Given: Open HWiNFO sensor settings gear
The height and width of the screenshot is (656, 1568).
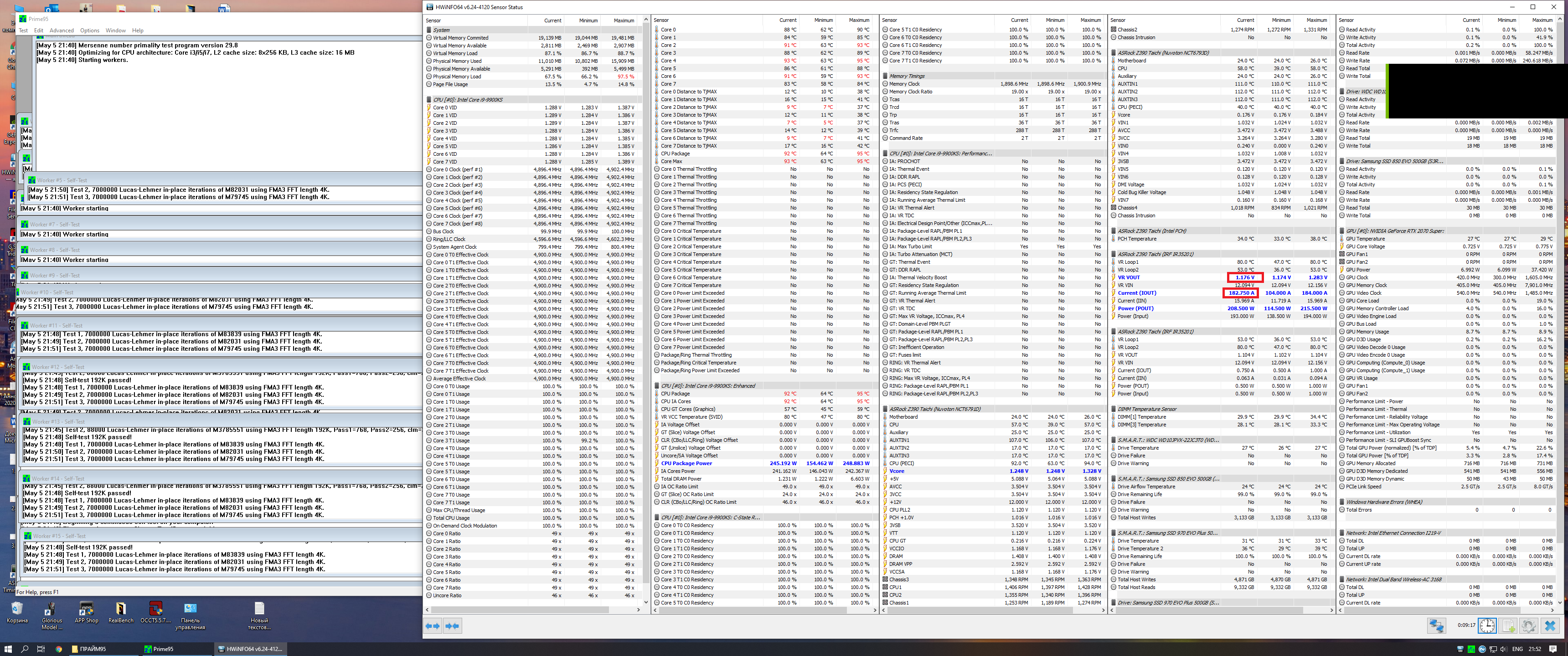Looking at the screenshot, I should pos(1528,625).
